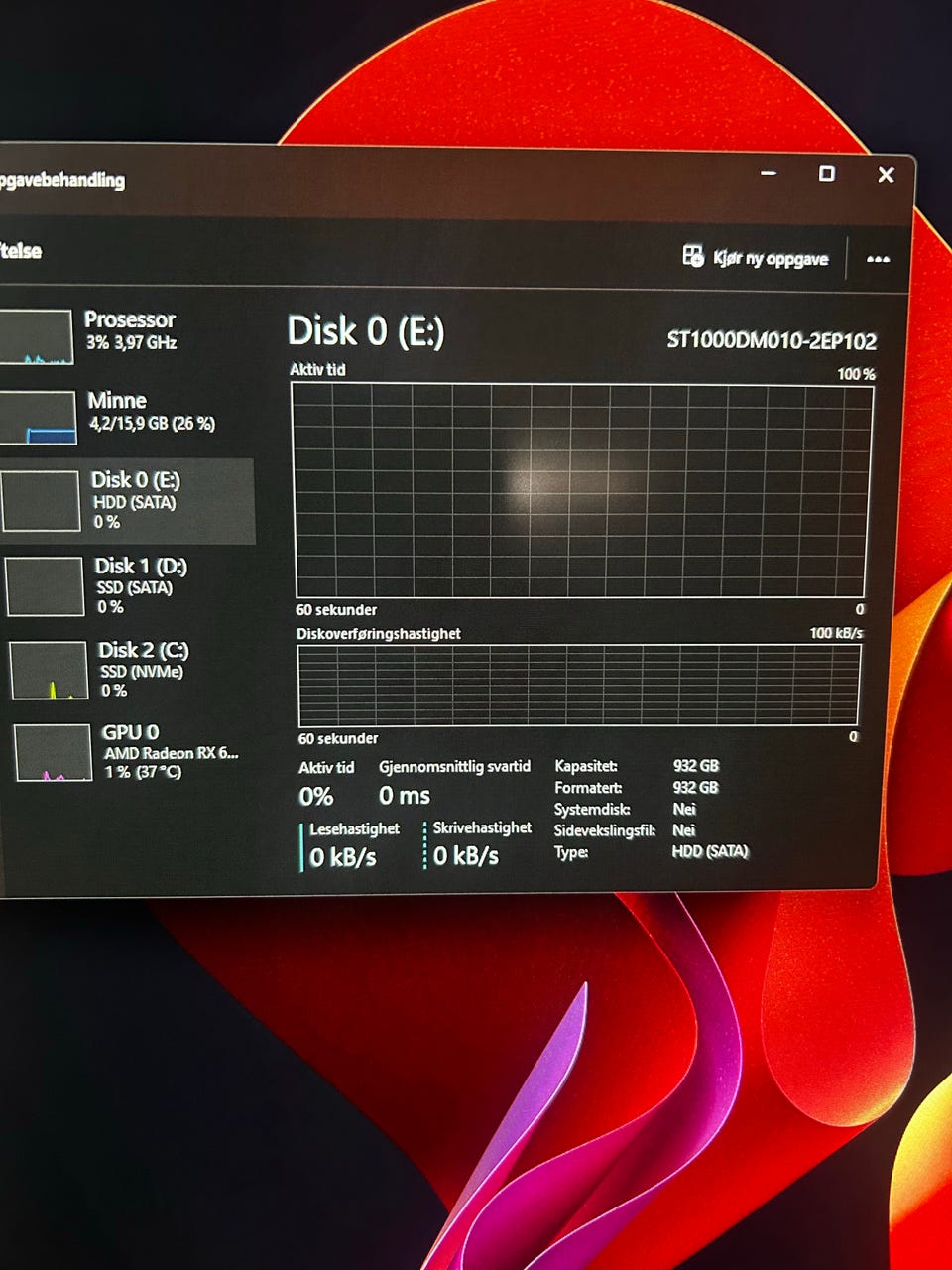The height and width of the screenshot is (1270, 952).
Task: Click the Formatert 932 GB value
Action: pos(696,788)
